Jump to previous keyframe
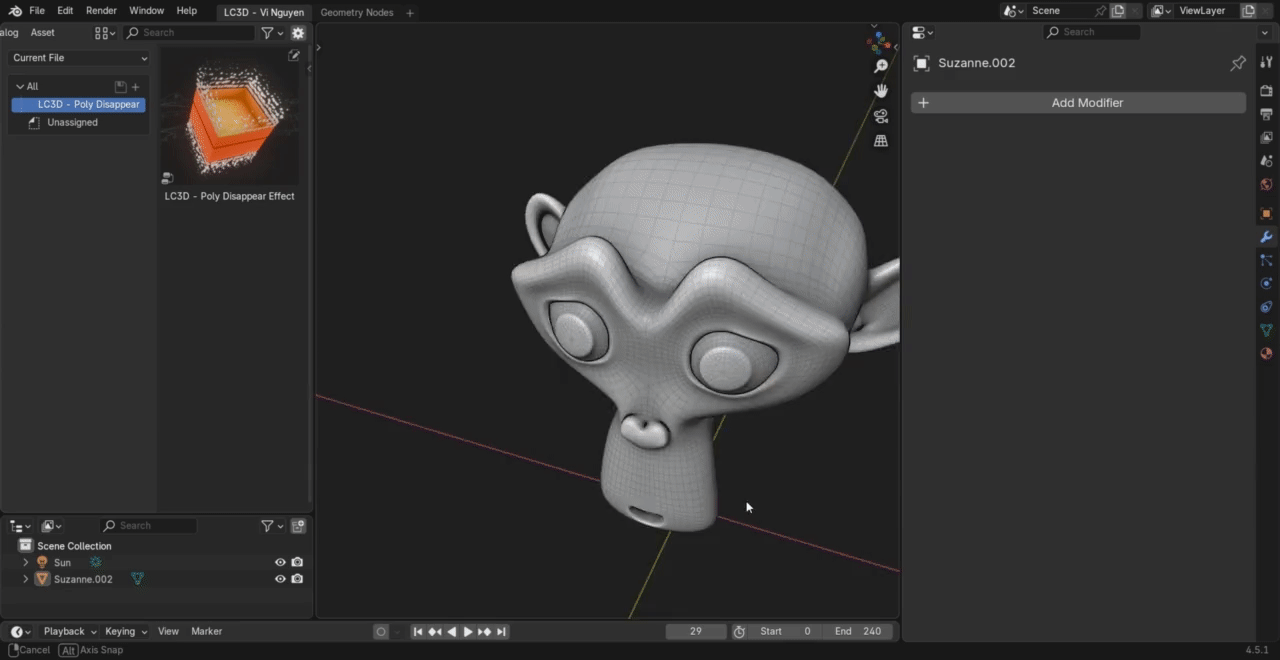Screen dimensions: 1280x660 [x=435, y=632]
